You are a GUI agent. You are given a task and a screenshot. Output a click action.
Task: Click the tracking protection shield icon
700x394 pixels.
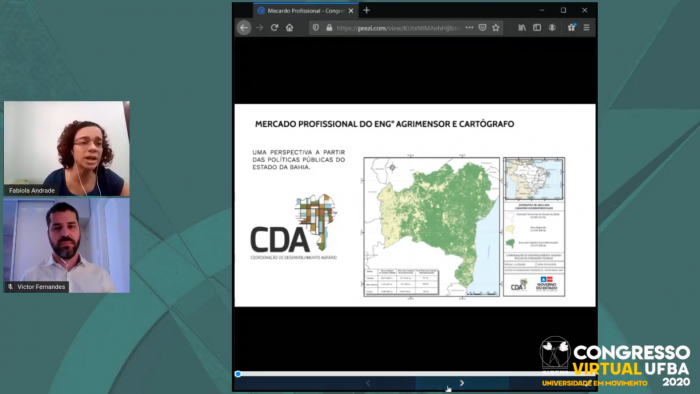[316, 28]
